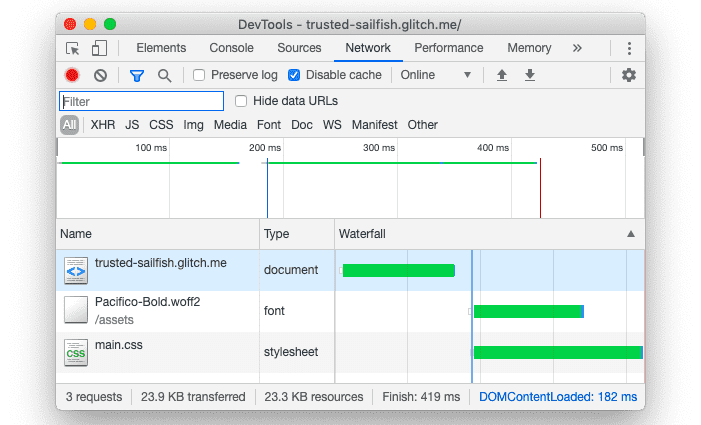The width and height of the screenshot is (701, 425).
Task: Switch to the Elements tab
Action: tap(161, 48)
